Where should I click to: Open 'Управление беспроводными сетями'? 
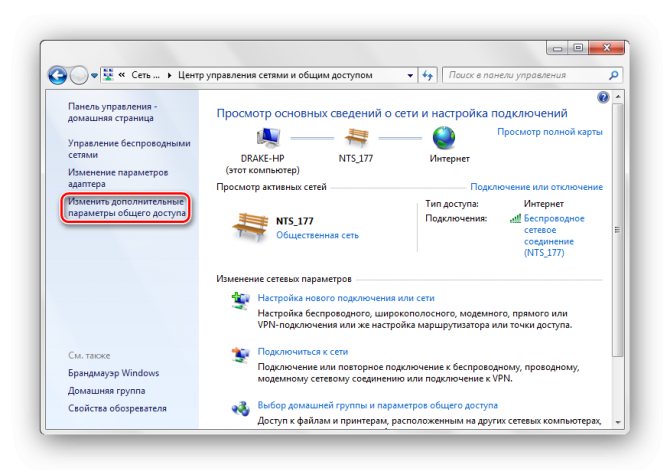pyautogui.click(x=129, y=149)
